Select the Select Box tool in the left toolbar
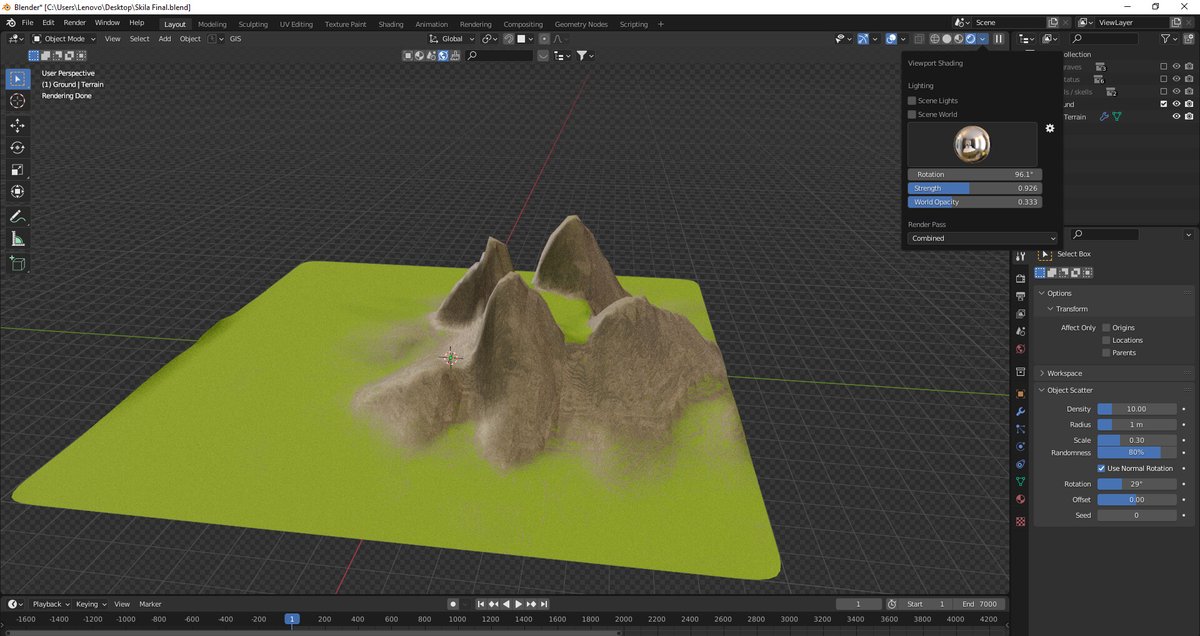Screen dimensions: 1200x636 pos(17,79)
